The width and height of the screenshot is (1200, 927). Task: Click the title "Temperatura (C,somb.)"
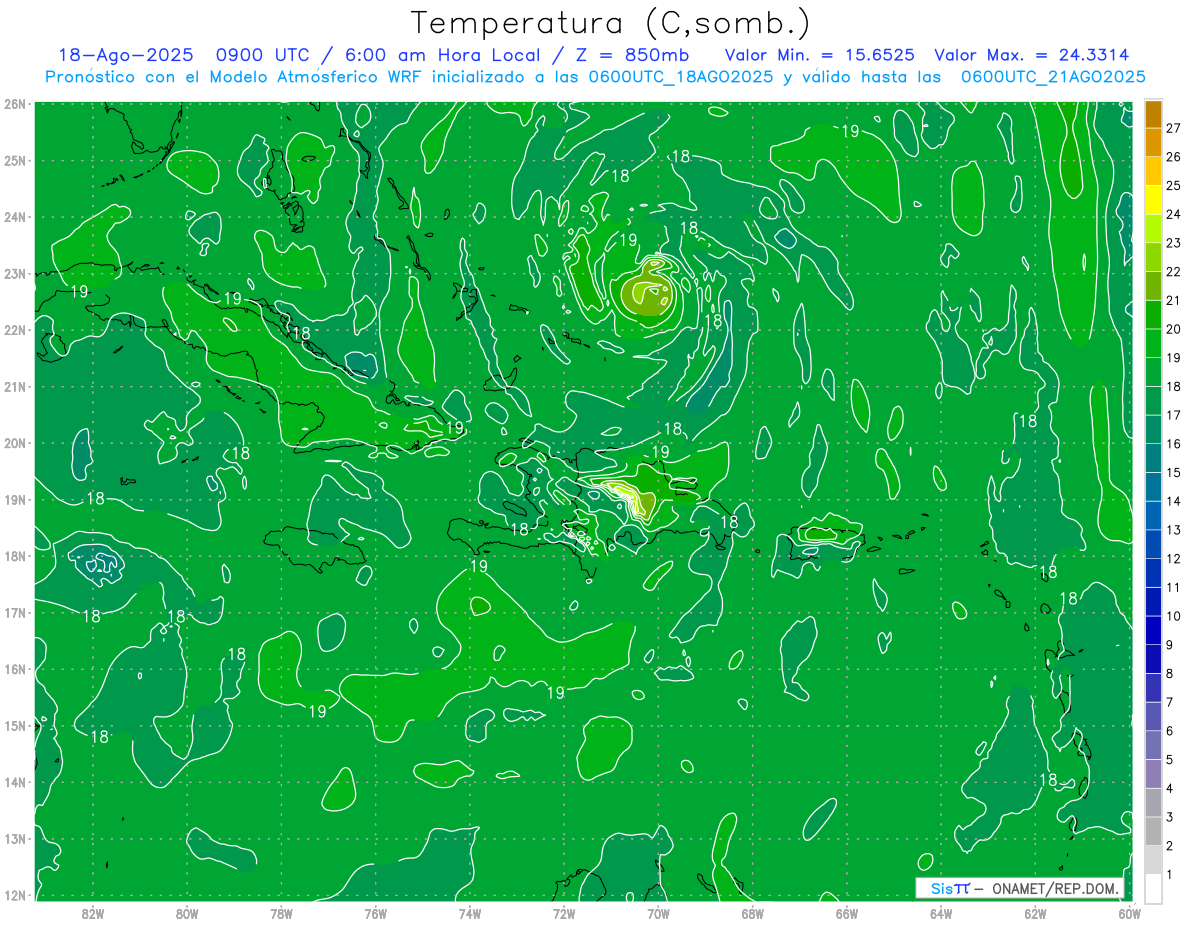click(x=610, y=24)
